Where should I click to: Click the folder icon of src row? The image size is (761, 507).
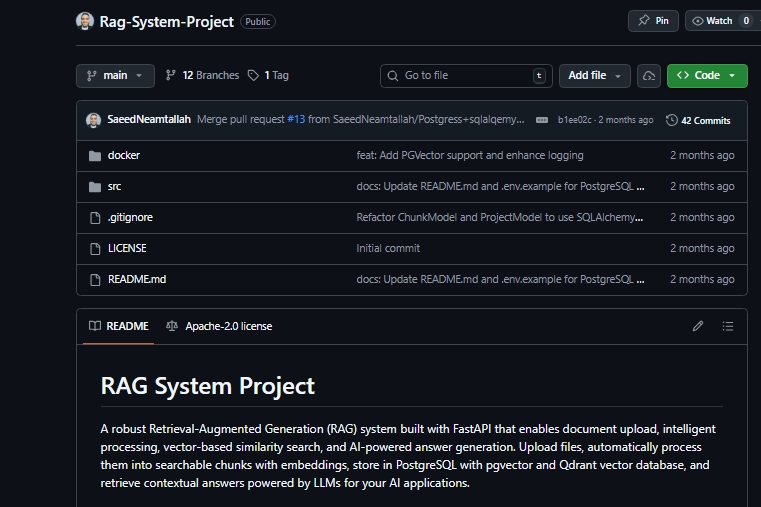[95, 187]
